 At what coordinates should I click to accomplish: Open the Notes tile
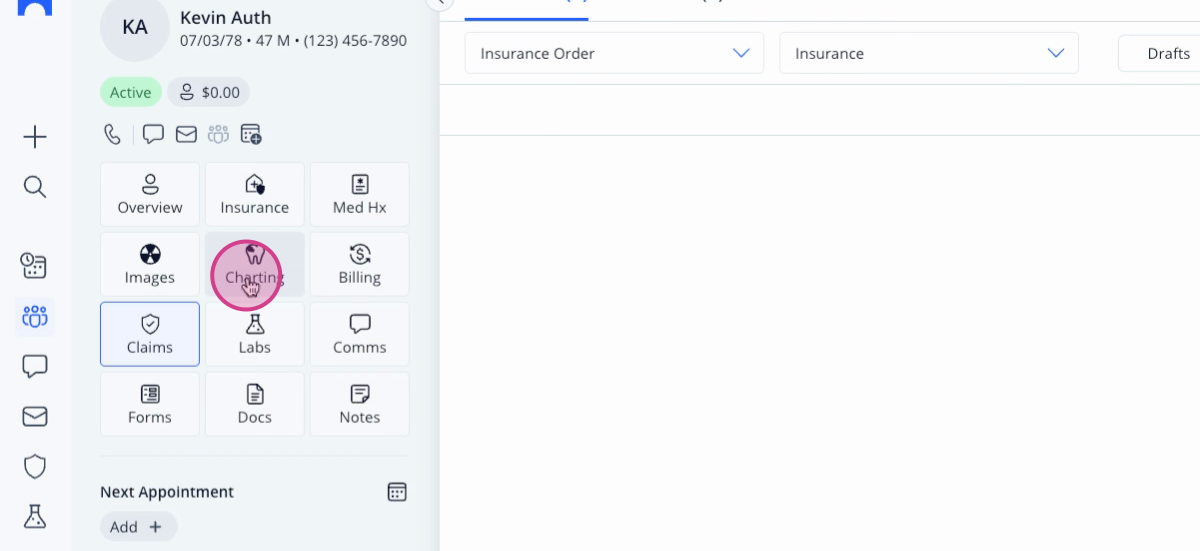(x=360, y=405)
